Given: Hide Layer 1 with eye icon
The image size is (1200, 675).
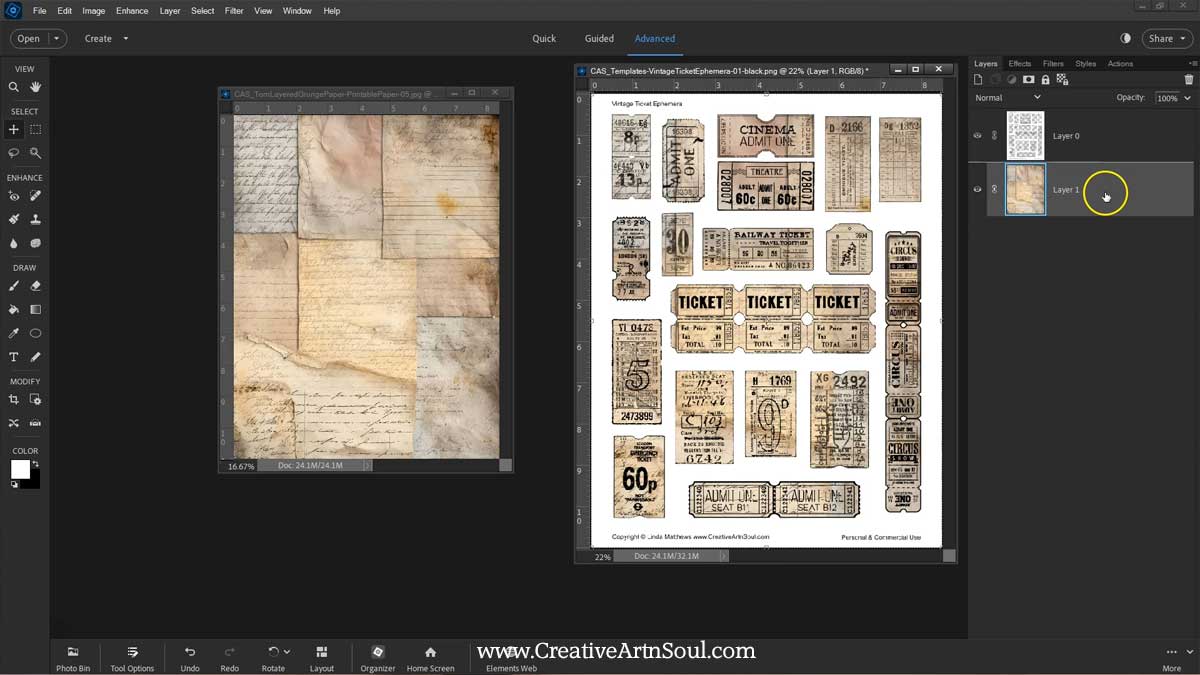Looking at the screenshot, I should pos(977,189).
